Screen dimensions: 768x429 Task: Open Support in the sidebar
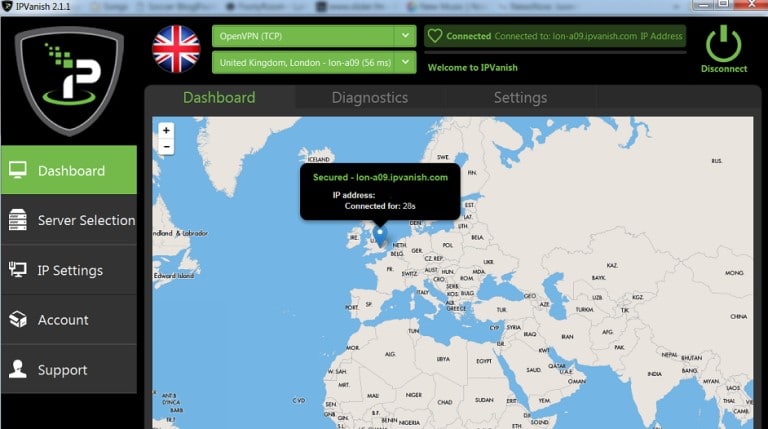click(69, 369)
